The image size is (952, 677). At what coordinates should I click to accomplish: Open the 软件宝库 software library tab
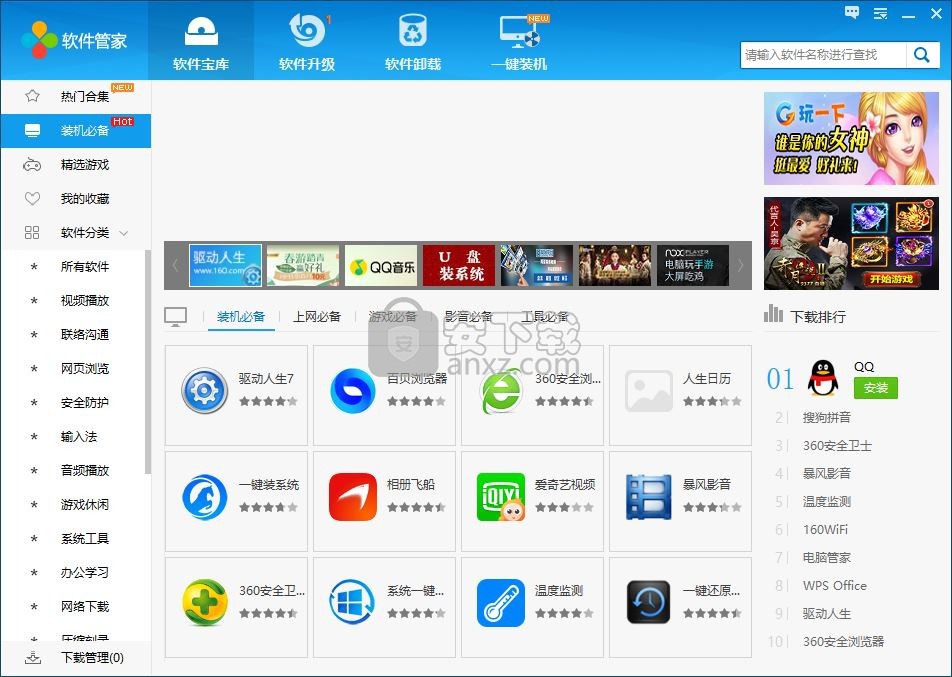pyautogui.click(x=201, y=41)
